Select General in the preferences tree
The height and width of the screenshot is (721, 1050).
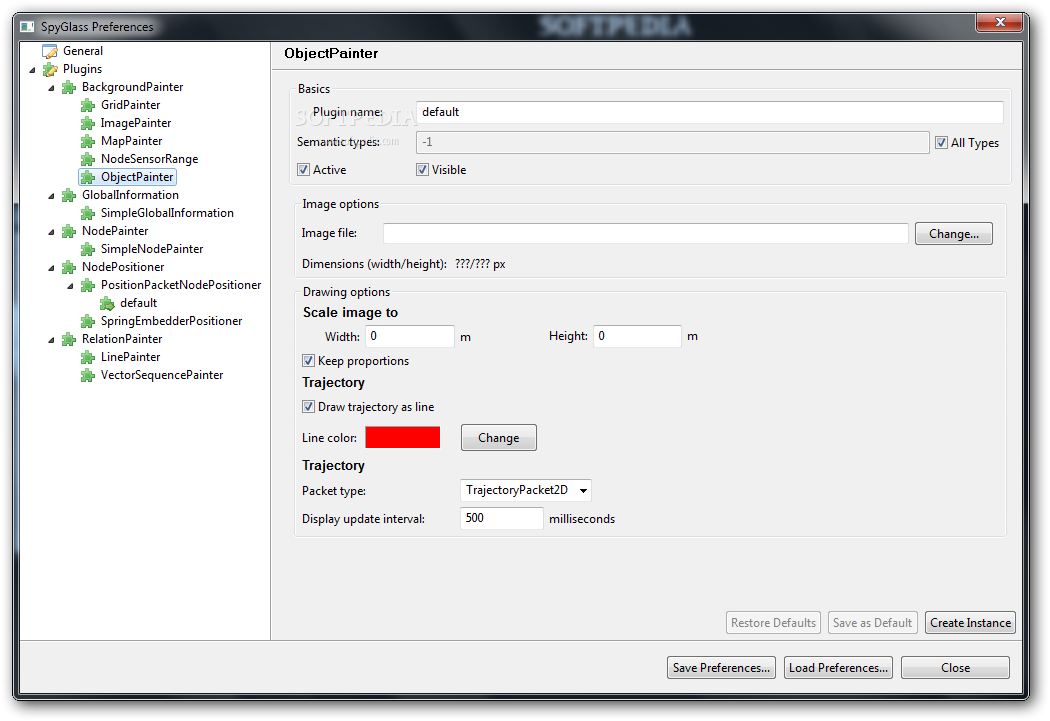click(83, 51)
